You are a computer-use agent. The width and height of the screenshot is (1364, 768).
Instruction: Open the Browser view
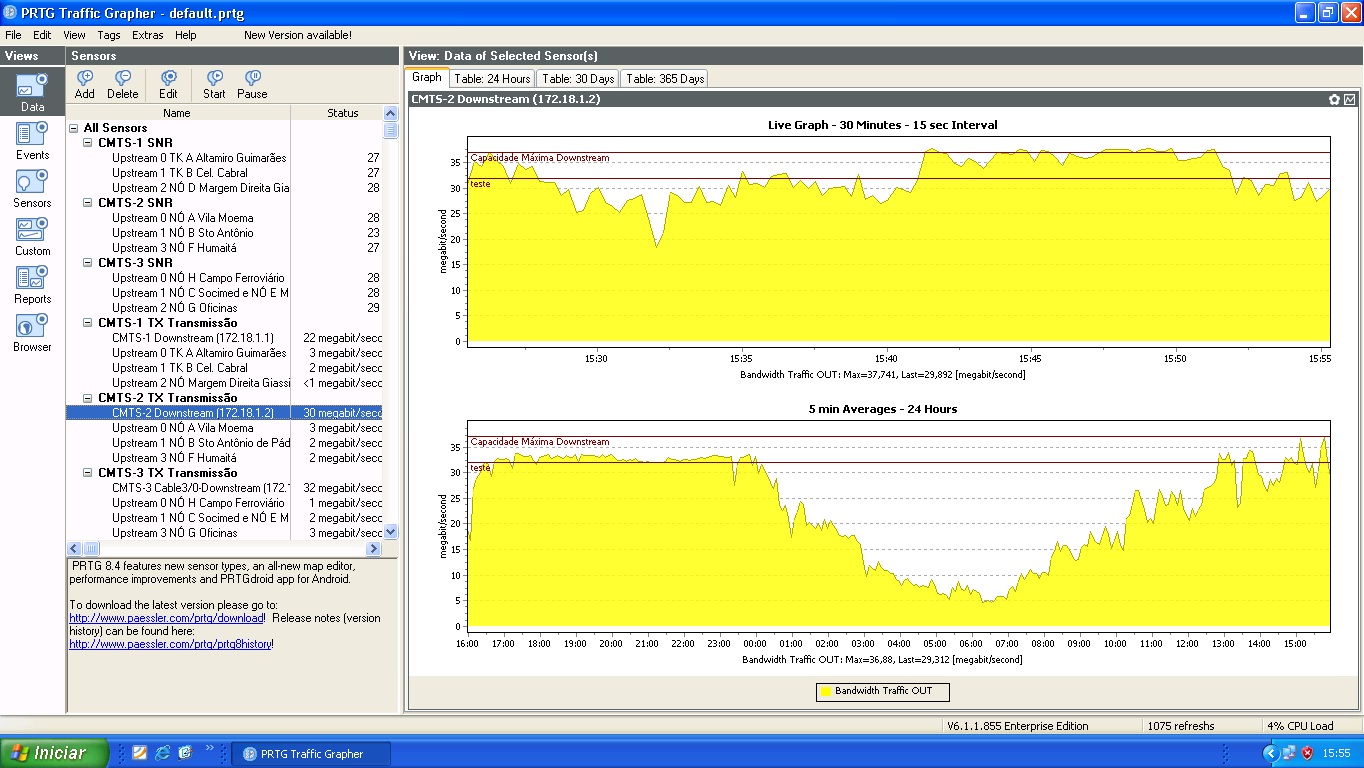(x=32, y=332)
